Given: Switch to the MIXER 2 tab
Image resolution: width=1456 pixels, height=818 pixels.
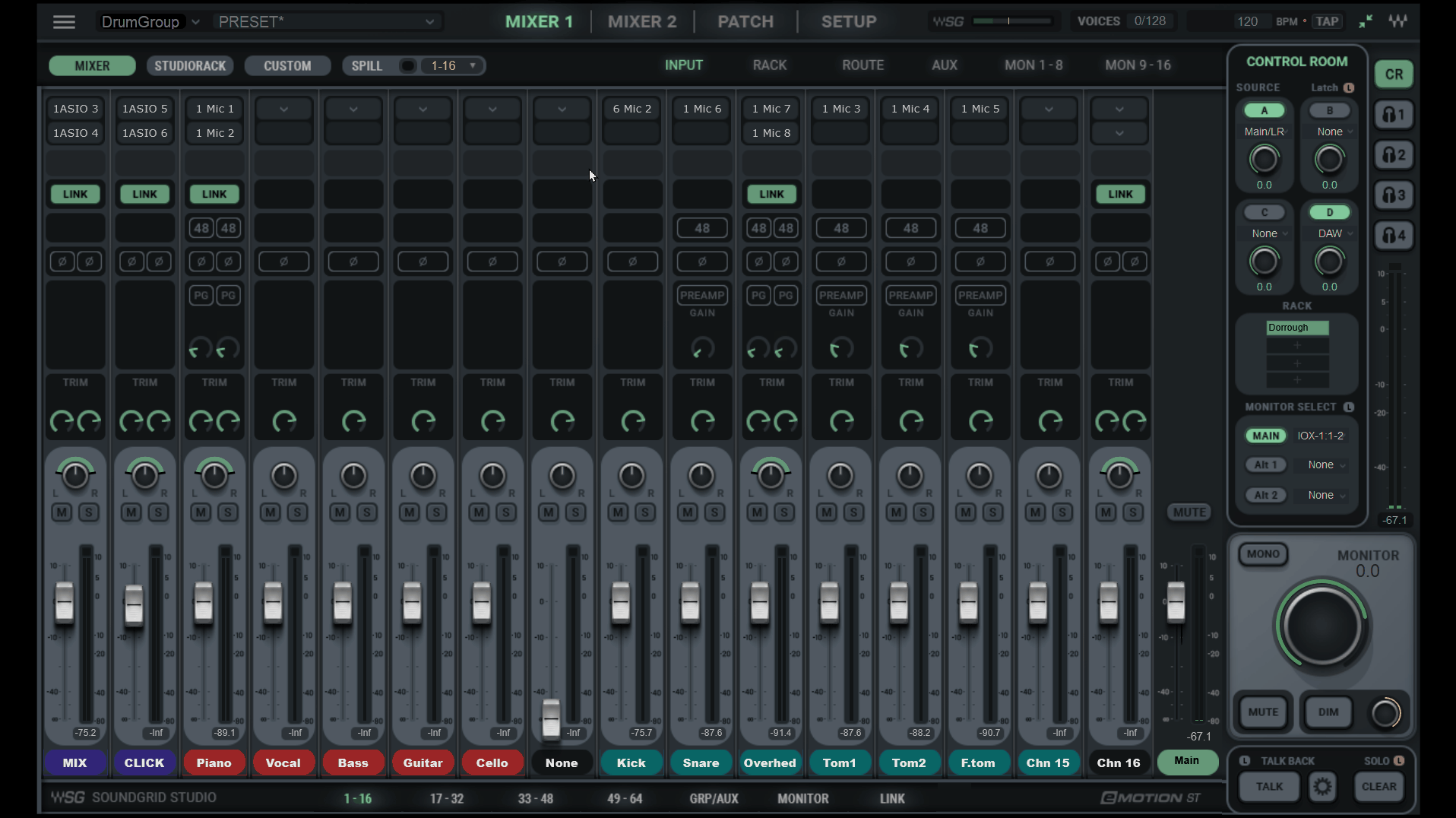Looking at the screenshot, I should (x=641, y=22).
